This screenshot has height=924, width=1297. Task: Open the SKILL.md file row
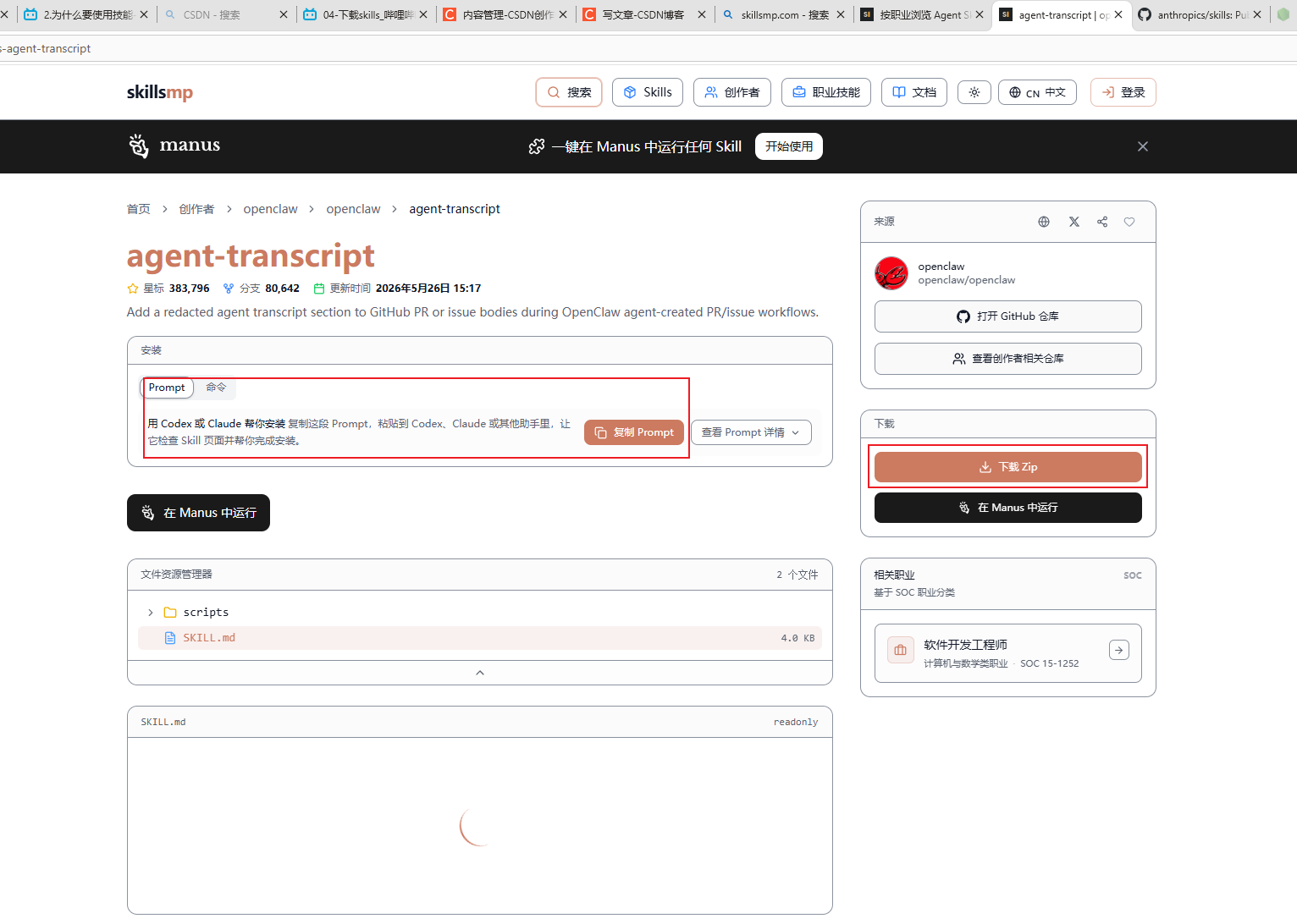[x=480, y=638]
